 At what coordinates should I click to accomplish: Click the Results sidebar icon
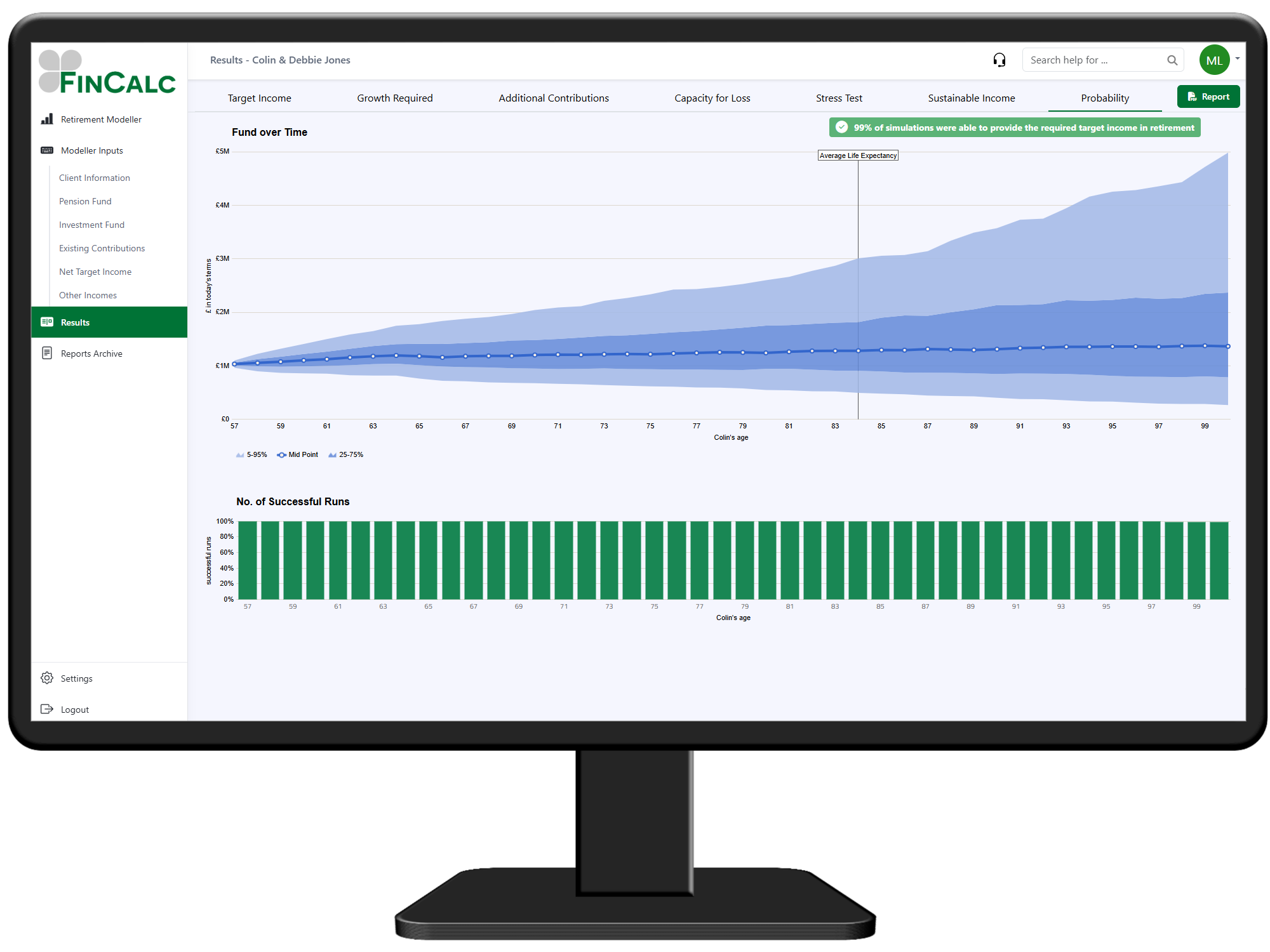tap(47, 322)
